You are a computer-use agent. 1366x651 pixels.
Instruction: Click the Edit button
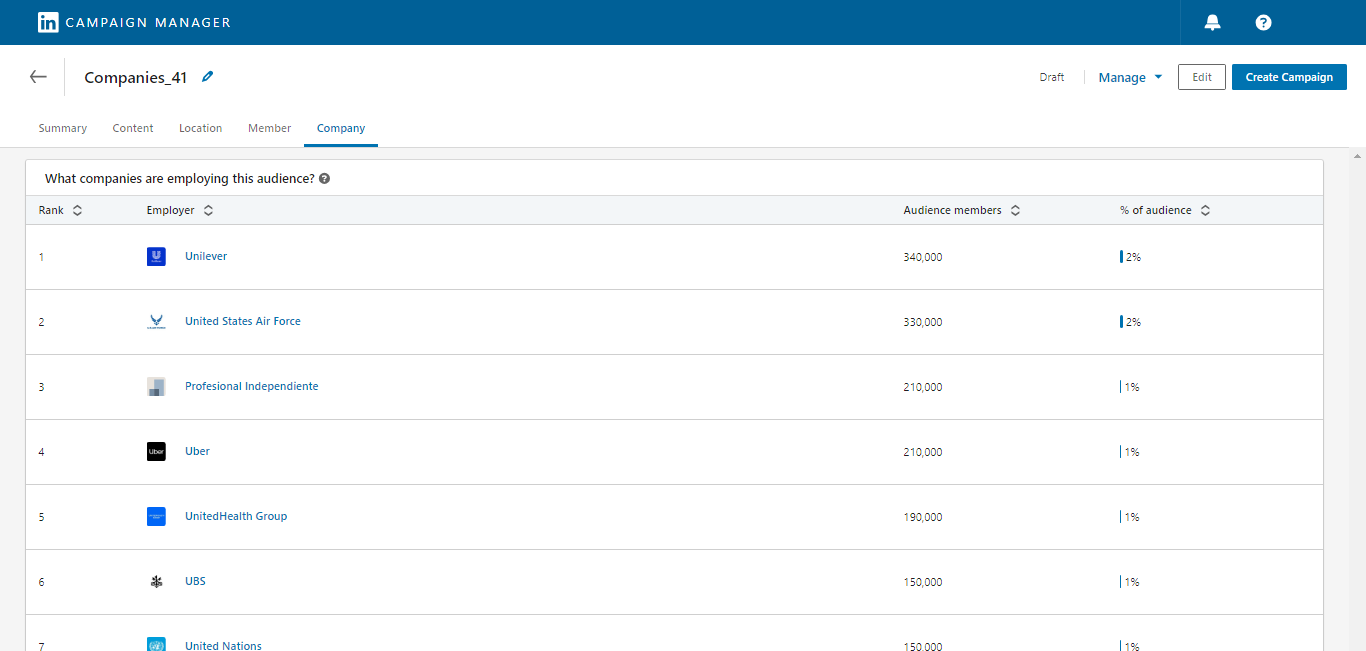click(x=1202, y=77)
